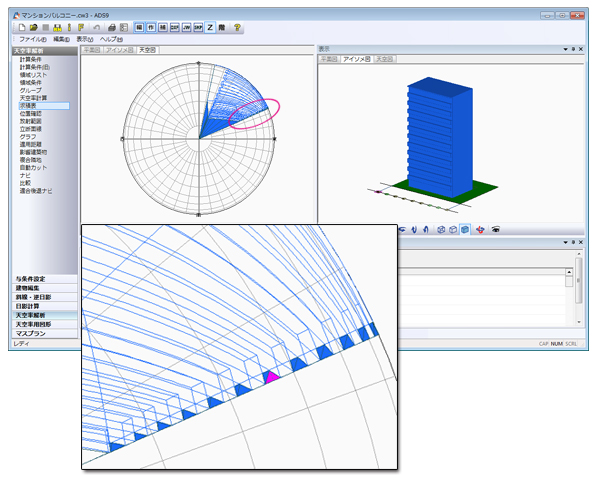Expand the 天空率解析 section at bottom
The image size is (600, 480).
click(x=45, y=315)
